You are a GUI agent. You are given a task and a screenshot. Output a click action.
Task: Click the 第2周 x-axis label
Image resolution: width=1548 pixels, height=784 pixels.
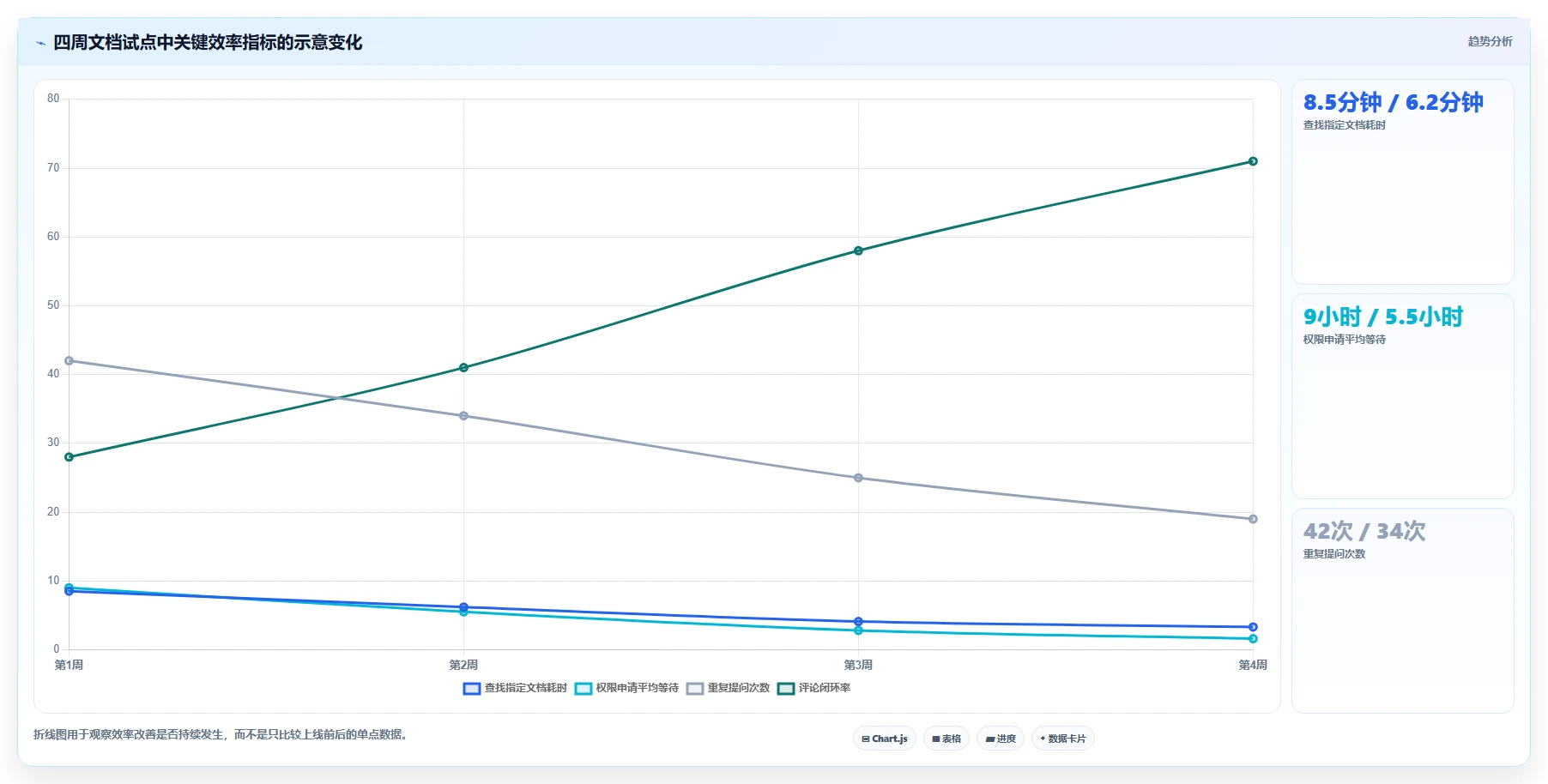(463, 666)
